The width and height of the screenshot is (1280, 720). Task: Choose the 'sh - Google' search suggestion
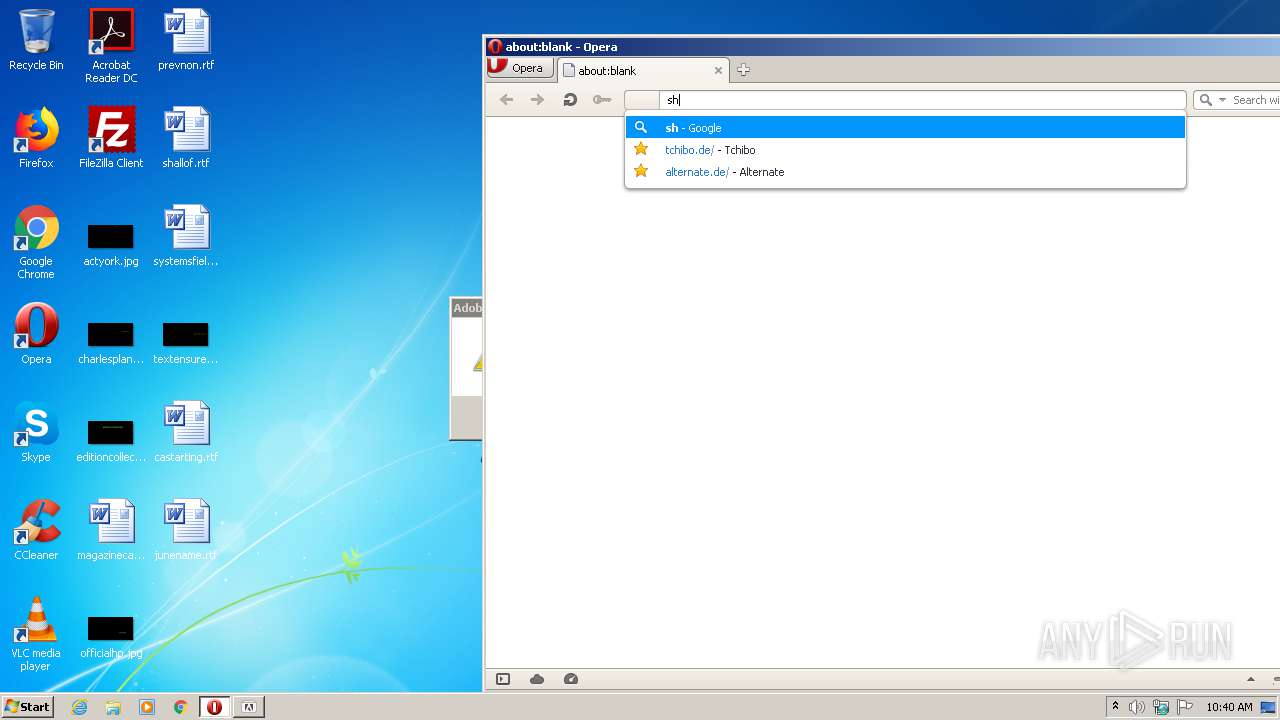point(905,128)
